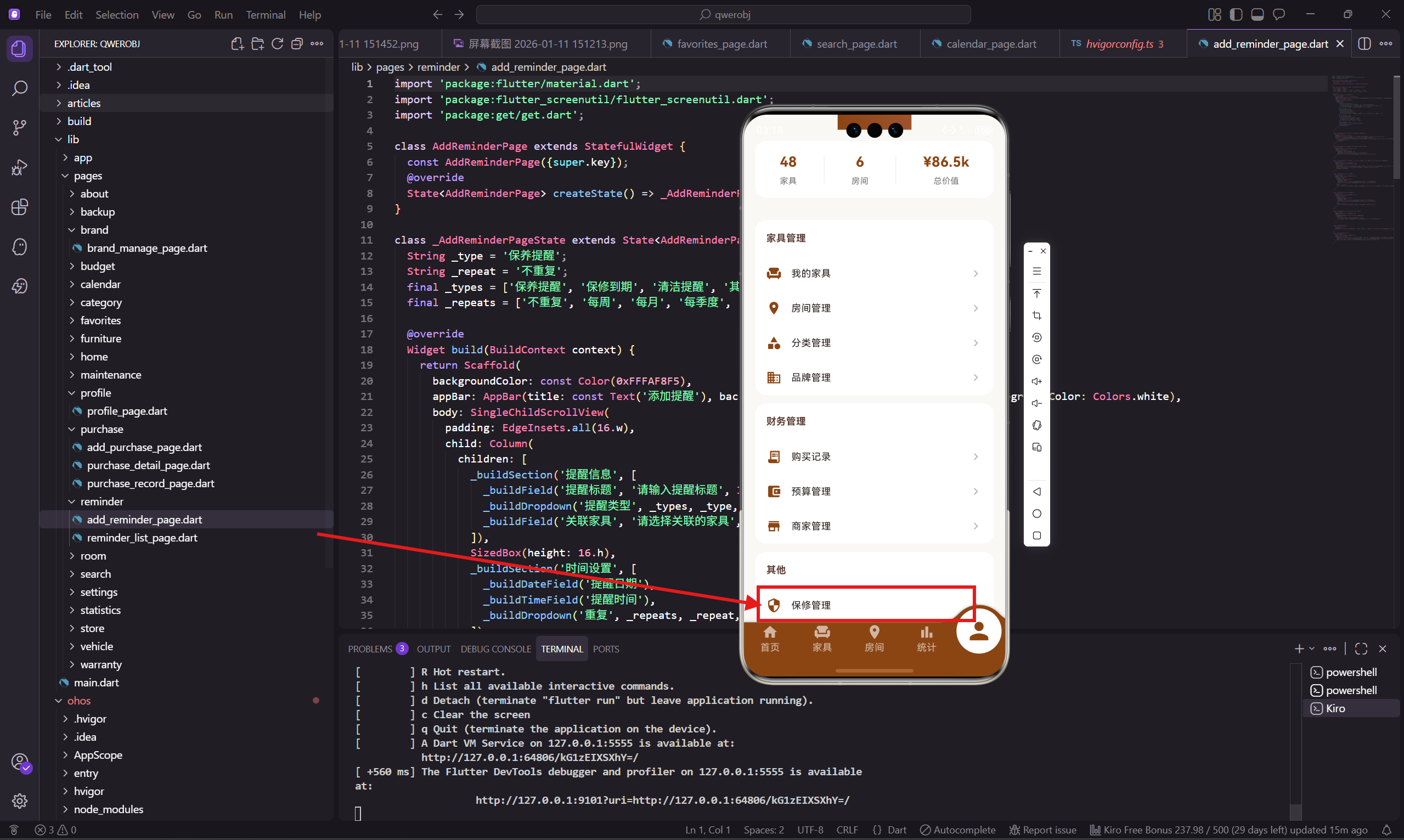Open the Search view in activity bar
Viewport: 1404px width, 840px height.
(x=19, y=88)
